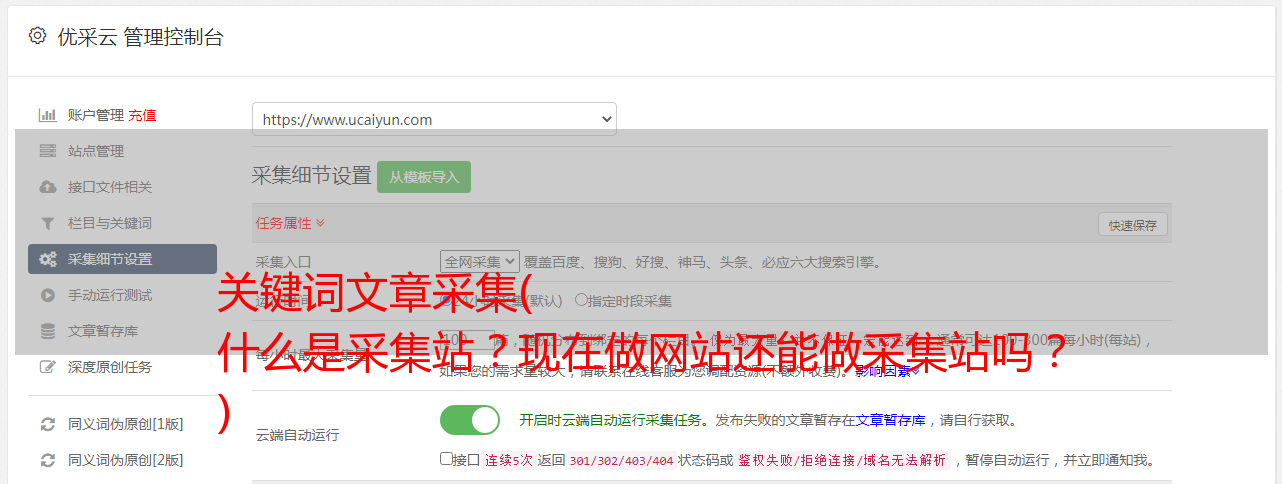Open the 全网采集 dropdown
Viewport: 1282px width, 484px height.
(x=480, y=262)
